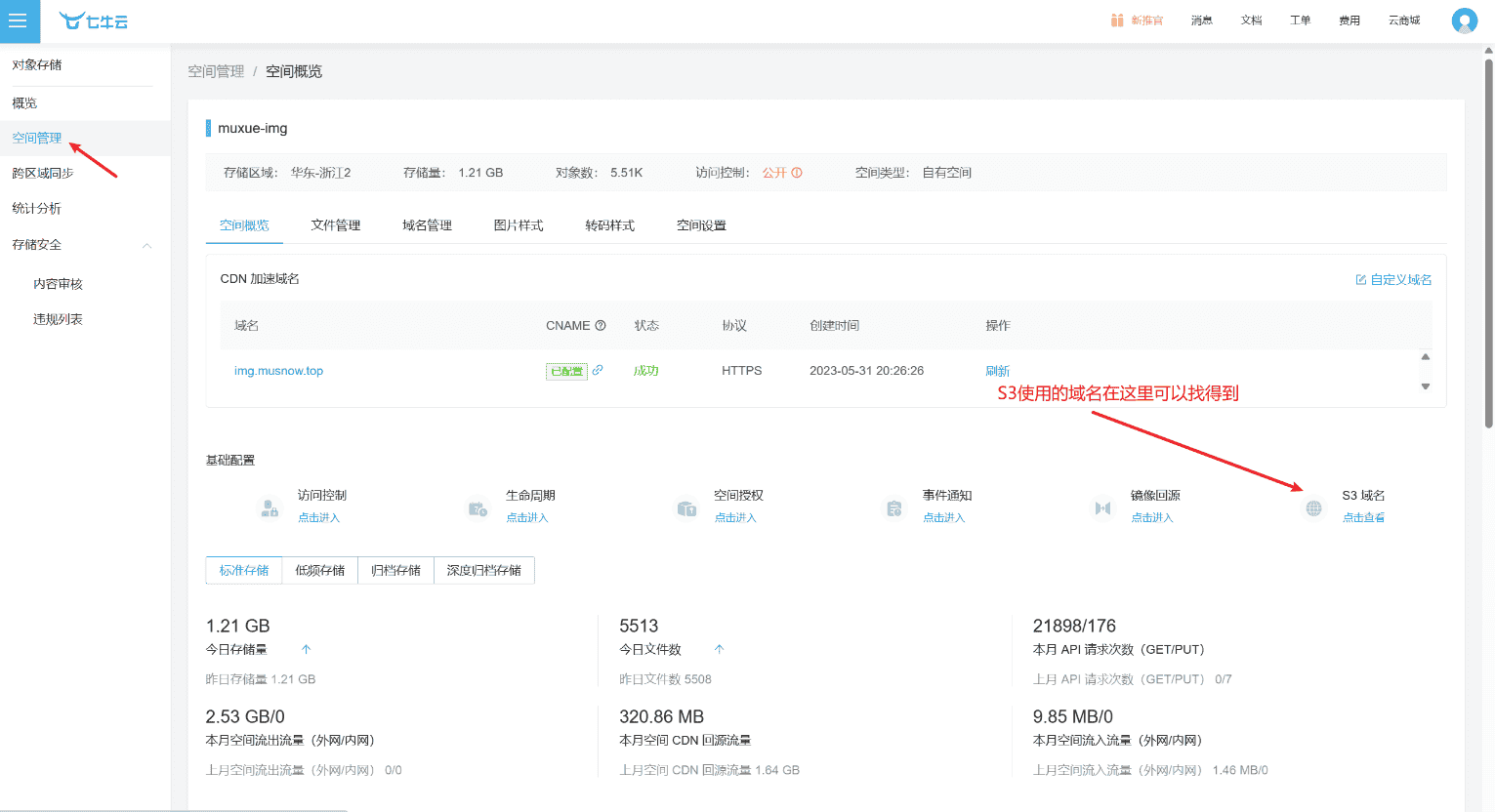Click the down arrow in the CDN domain table
Viewport: 1495px width, 812px height.
[1426, 386]
